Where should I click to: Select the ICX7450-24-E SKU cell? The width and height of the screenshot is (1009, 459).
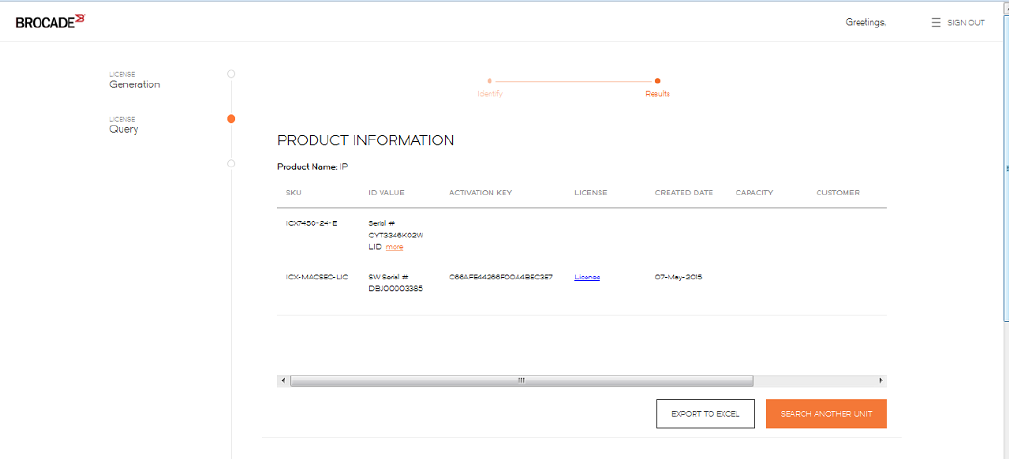click(x=311, y=223)
